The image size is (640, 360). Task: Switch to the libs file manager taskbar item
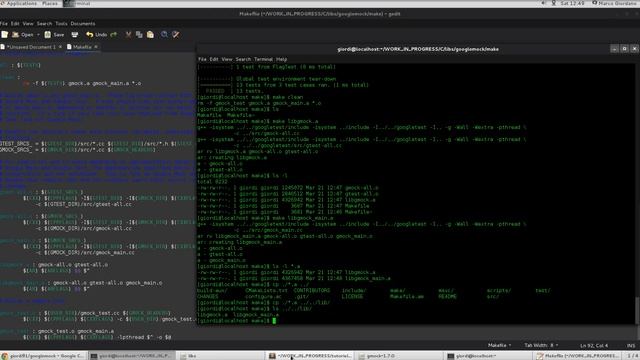(220, 356)
